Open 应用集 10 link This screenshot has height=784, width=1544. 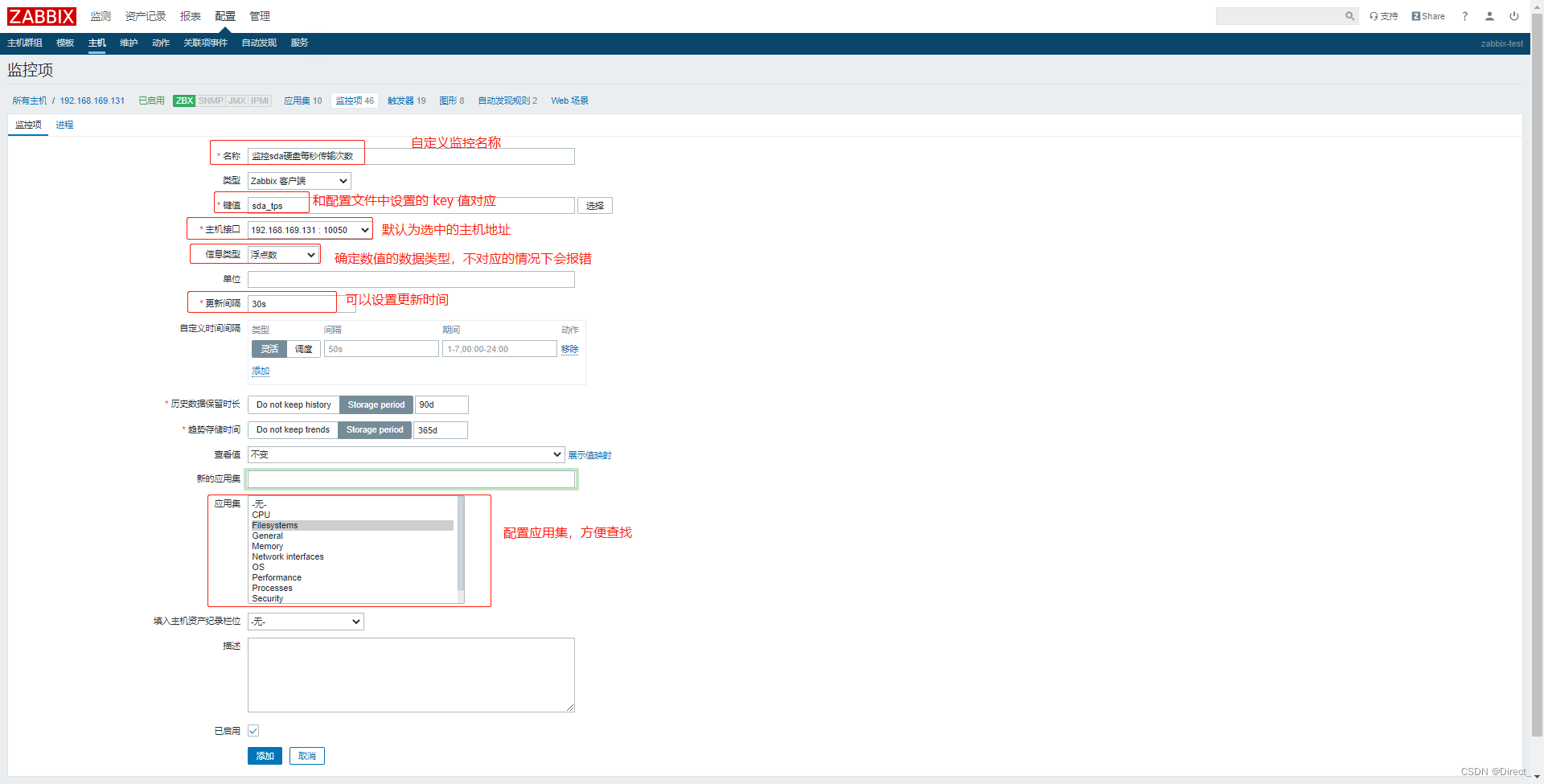coord(303,101)
